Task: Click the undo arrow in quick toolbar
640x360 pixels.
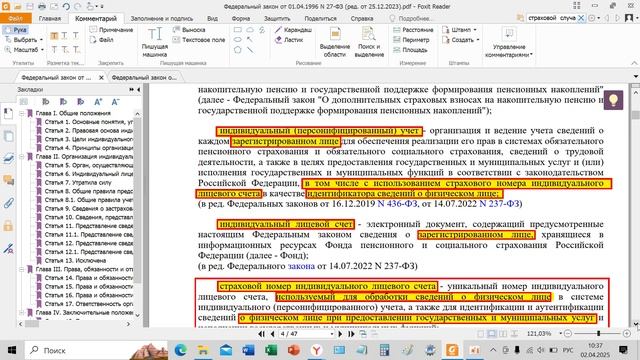Action: [x=66, y=6]
